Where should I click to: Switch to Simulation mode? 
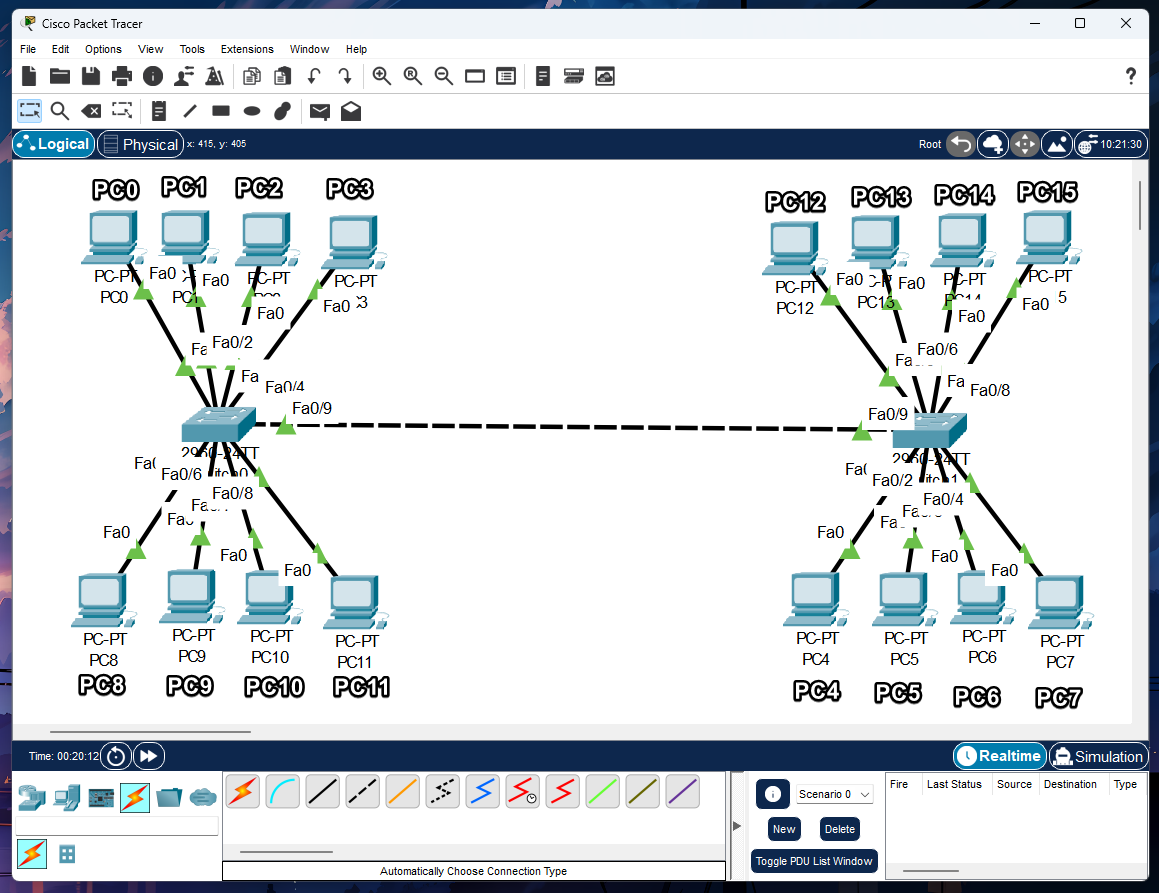1098,756
